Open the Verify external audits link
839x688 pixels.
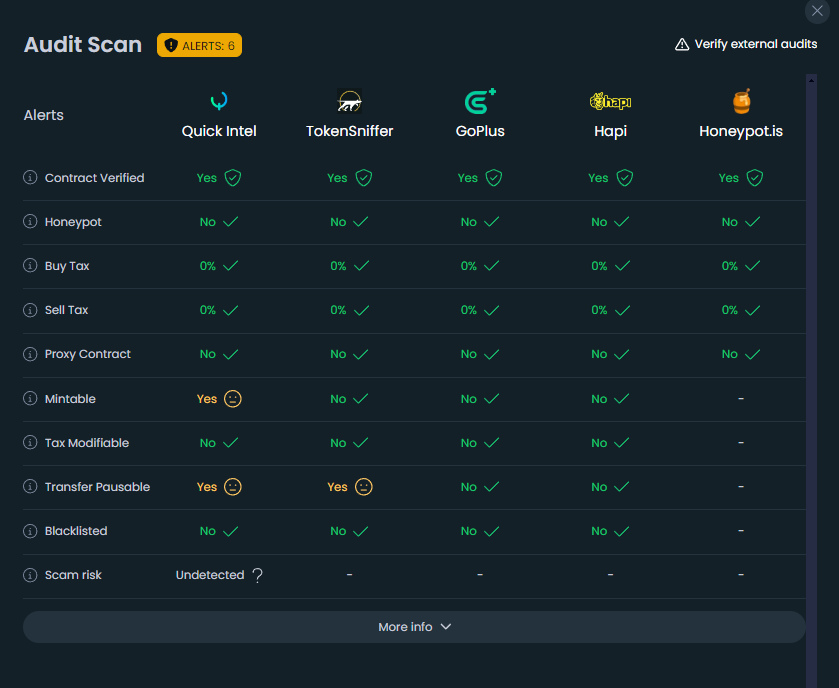point(746,44)
